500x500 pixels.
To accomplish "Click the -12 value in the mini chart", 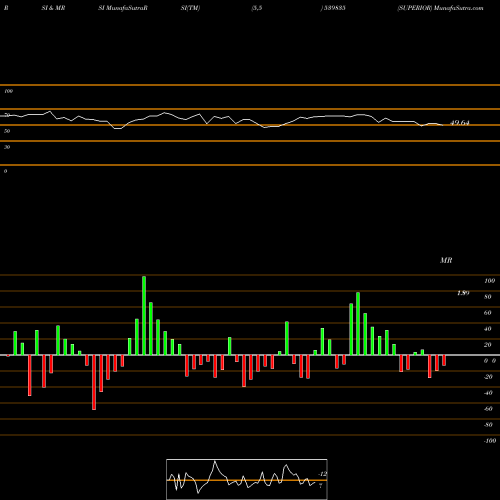I will click(x=323, y=474).
